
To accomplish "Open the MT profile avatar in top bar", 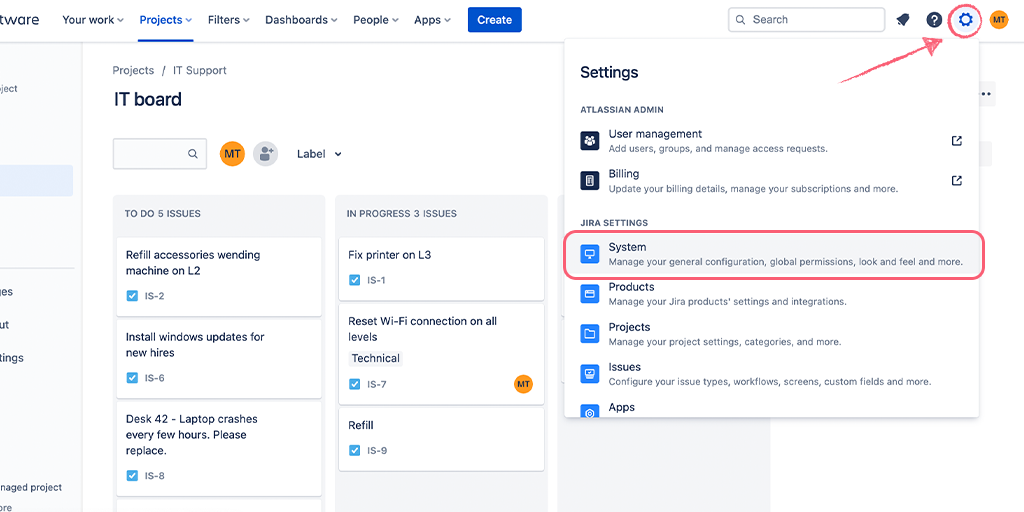I will point(999,20).
